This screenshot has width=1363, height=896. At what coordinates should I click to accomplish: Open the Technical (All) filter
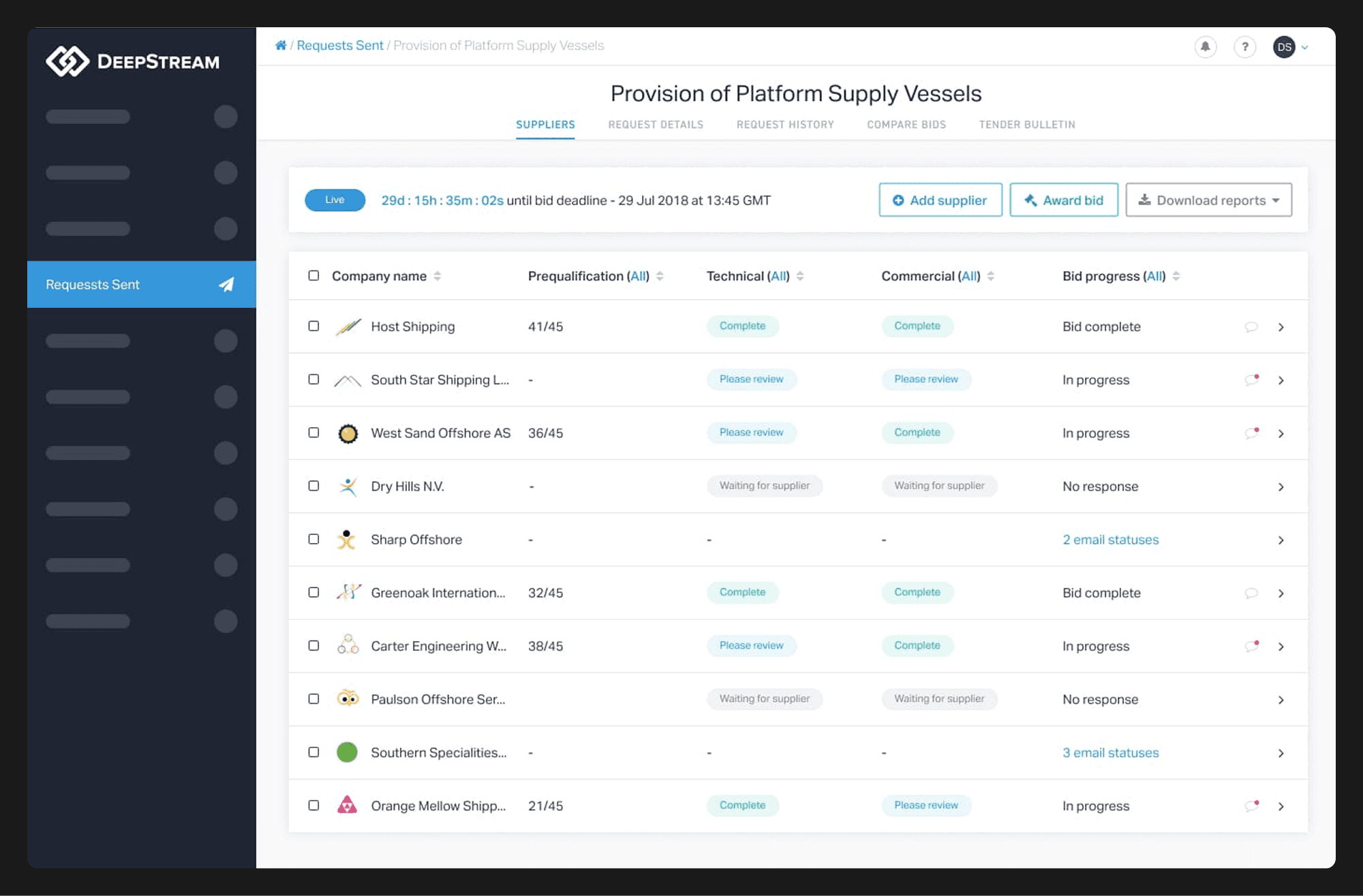pos(778,276)
